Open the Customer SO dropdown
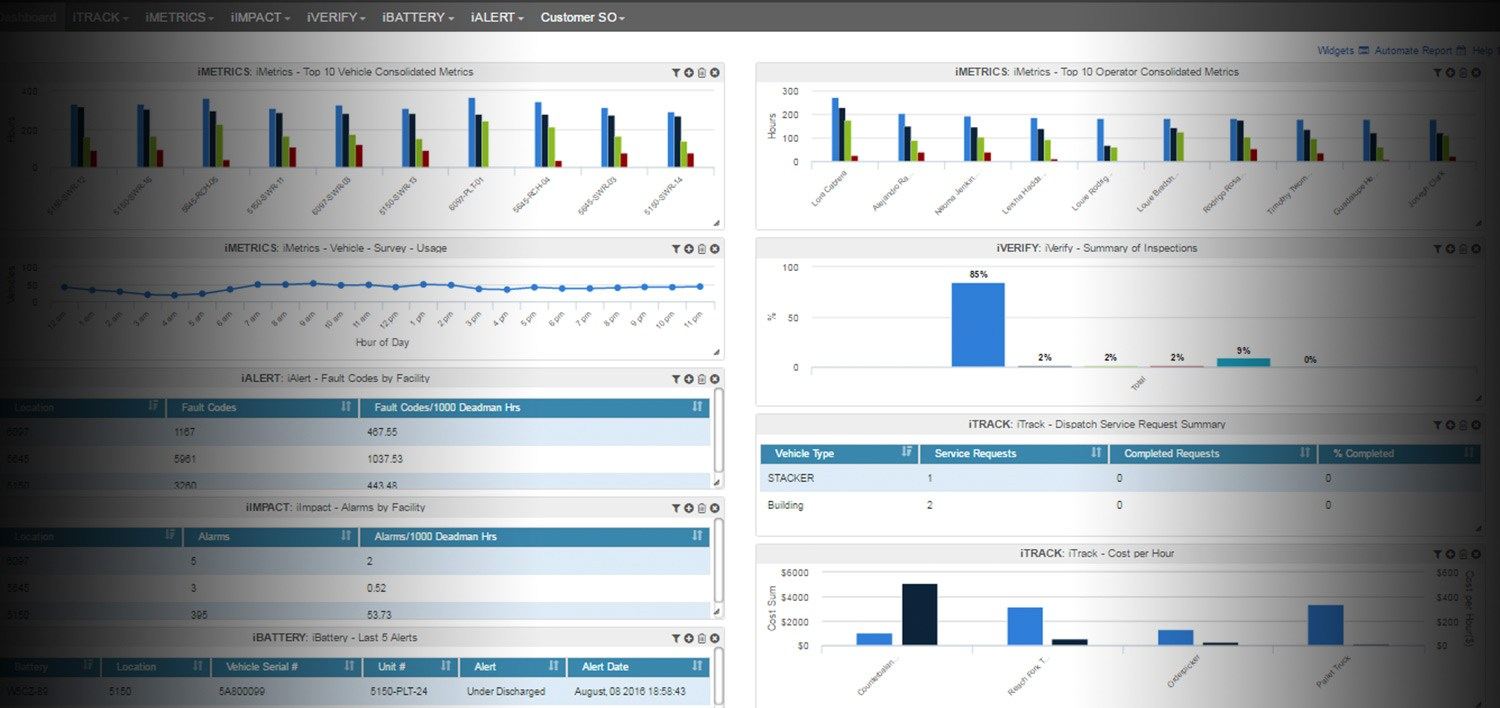 tap(582, 17)
